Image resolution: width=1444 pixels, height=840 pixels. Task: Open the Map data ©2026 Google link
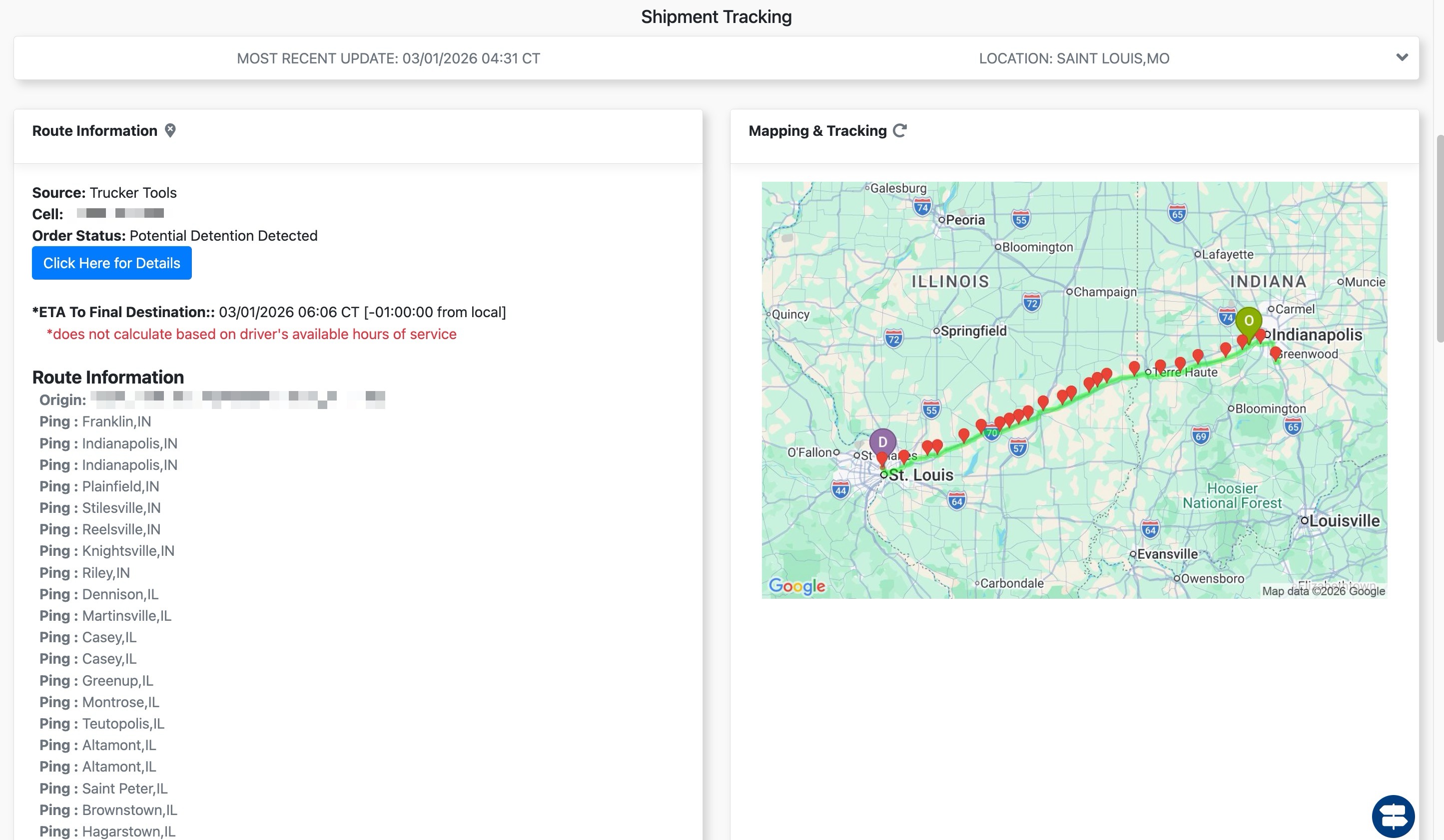[x=1323, y=591]
